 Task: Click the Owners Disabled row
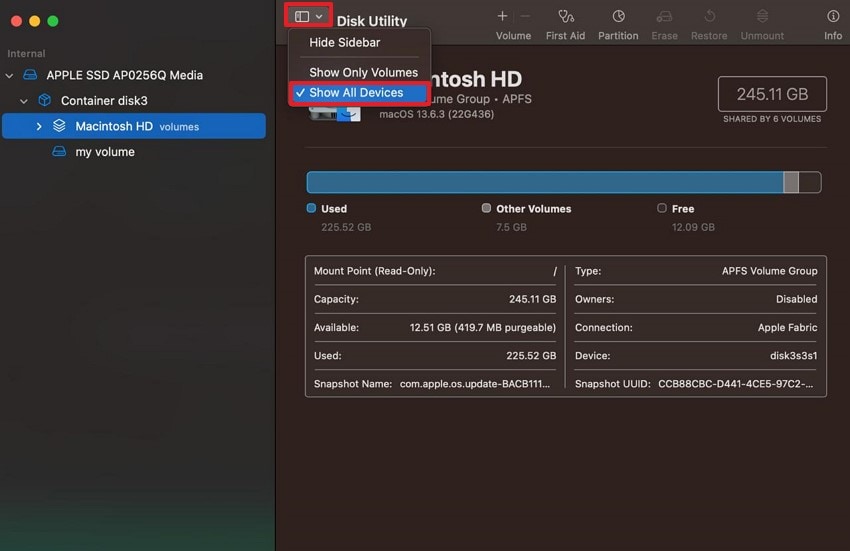tap(696, 299)
